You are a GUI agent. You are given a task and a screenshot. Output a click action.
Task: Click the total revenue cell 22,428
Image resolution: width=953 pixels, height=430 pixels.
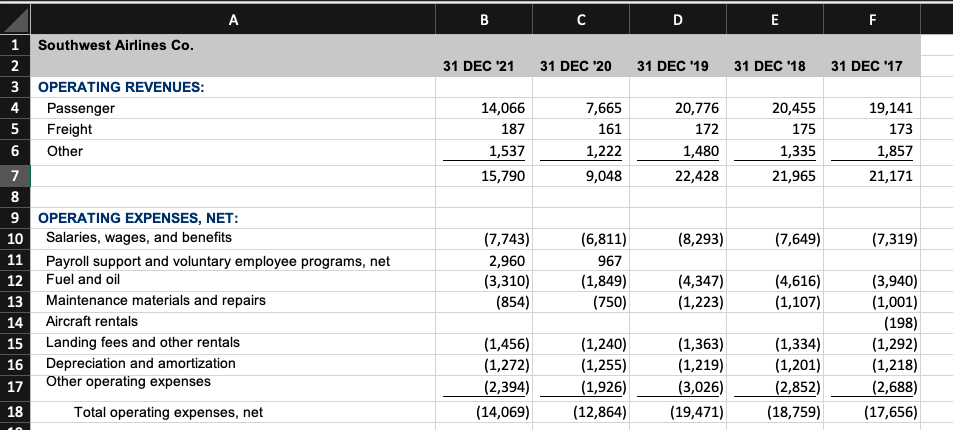point(697,176)
